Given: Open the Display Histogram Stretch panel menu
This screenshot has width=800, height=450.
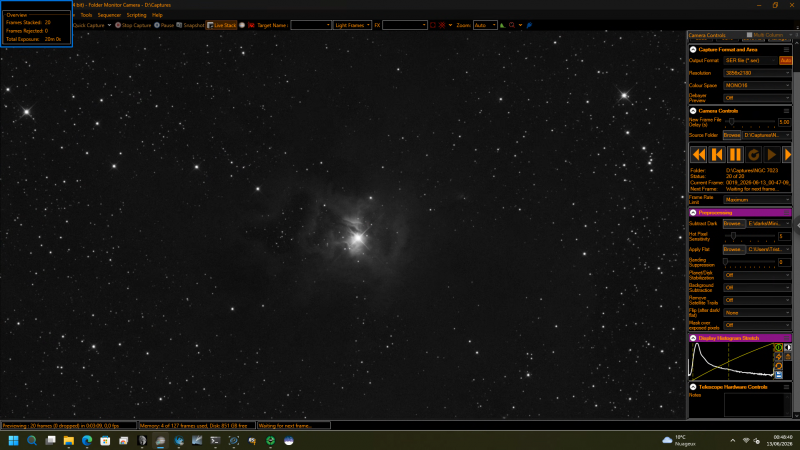Looking at the screenshot, I should click(786, 338).
